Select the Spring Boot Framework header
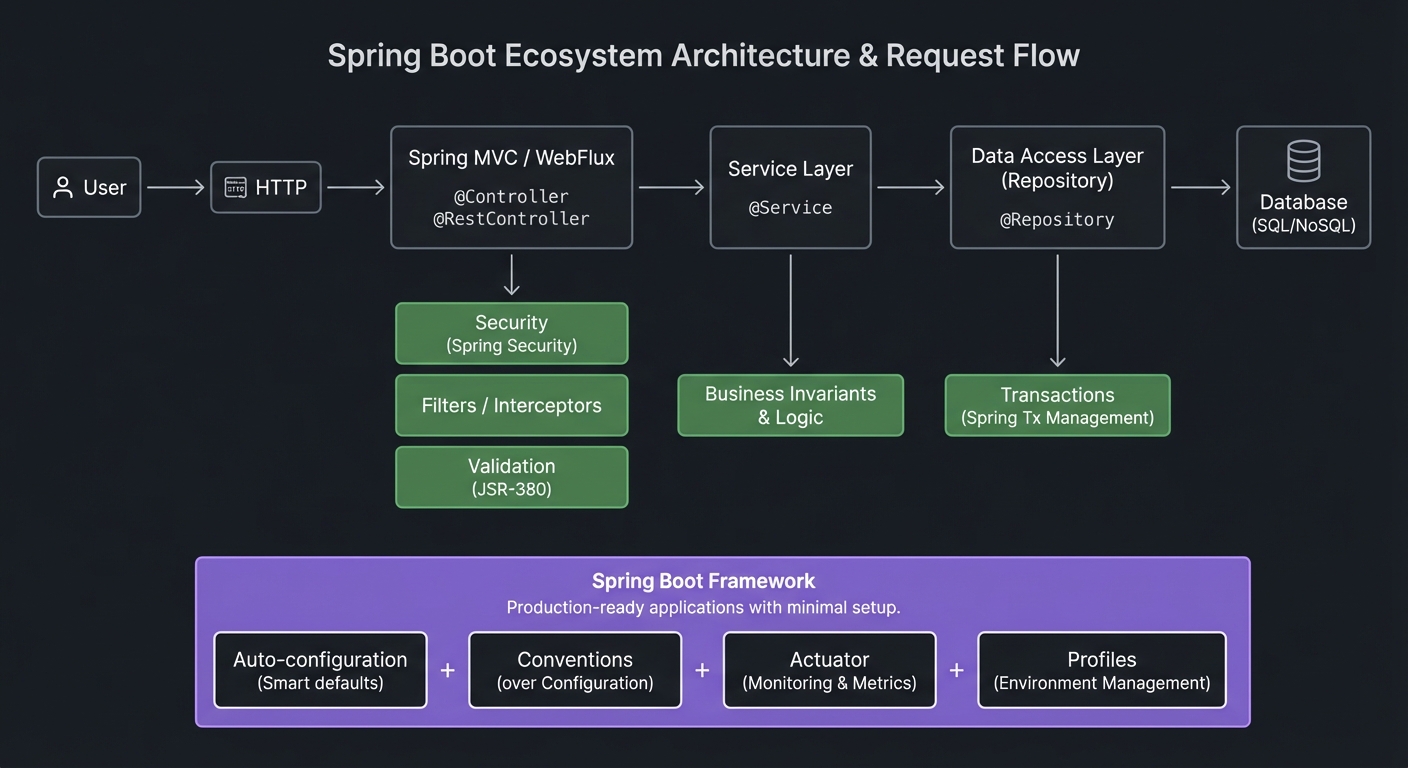The width and height of the screenshot is (1408, 768). (x=703, y=581)
